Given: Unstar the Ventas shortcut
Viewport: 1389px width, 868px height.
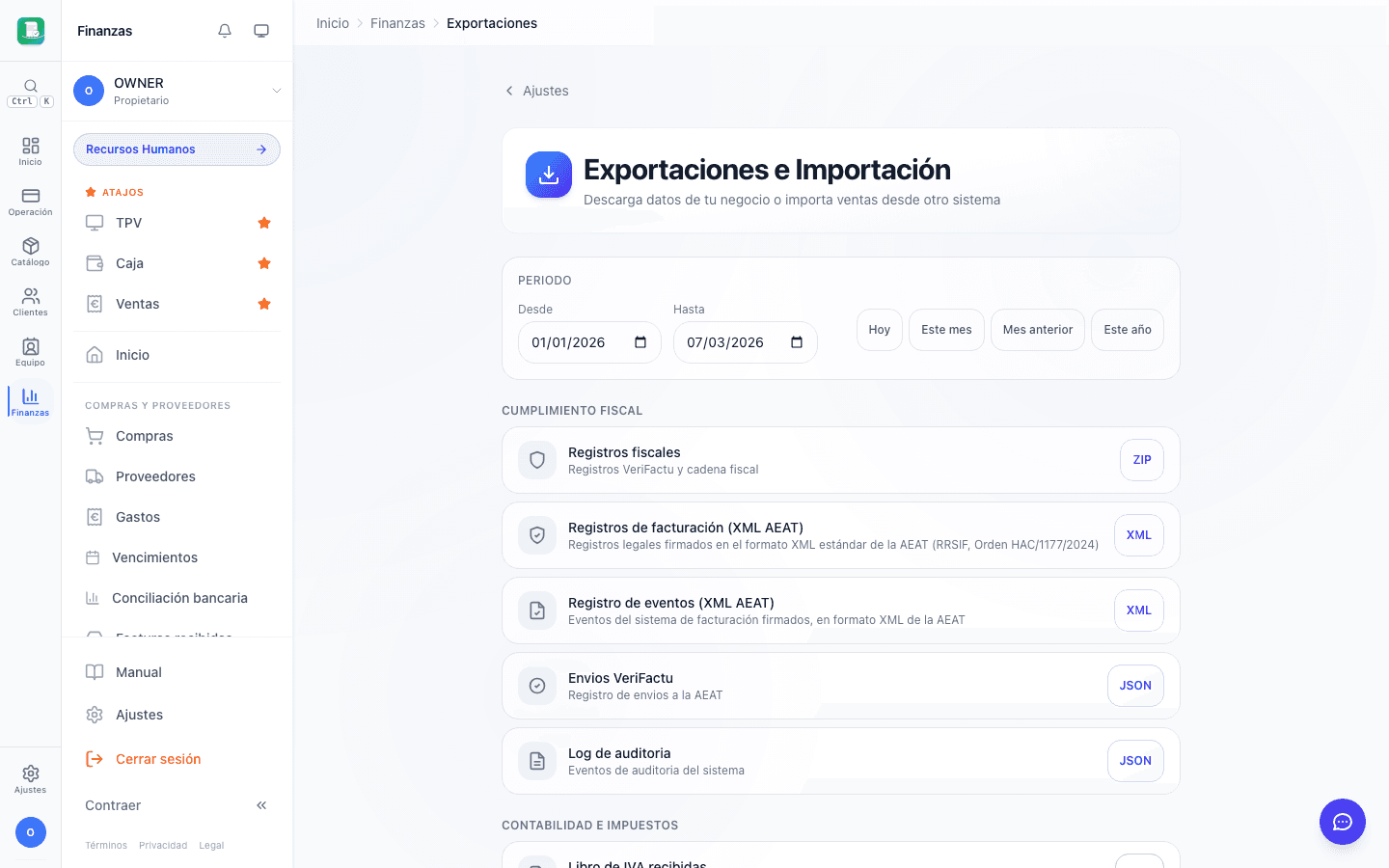Looking at the screenshot, I should (264, 304).
